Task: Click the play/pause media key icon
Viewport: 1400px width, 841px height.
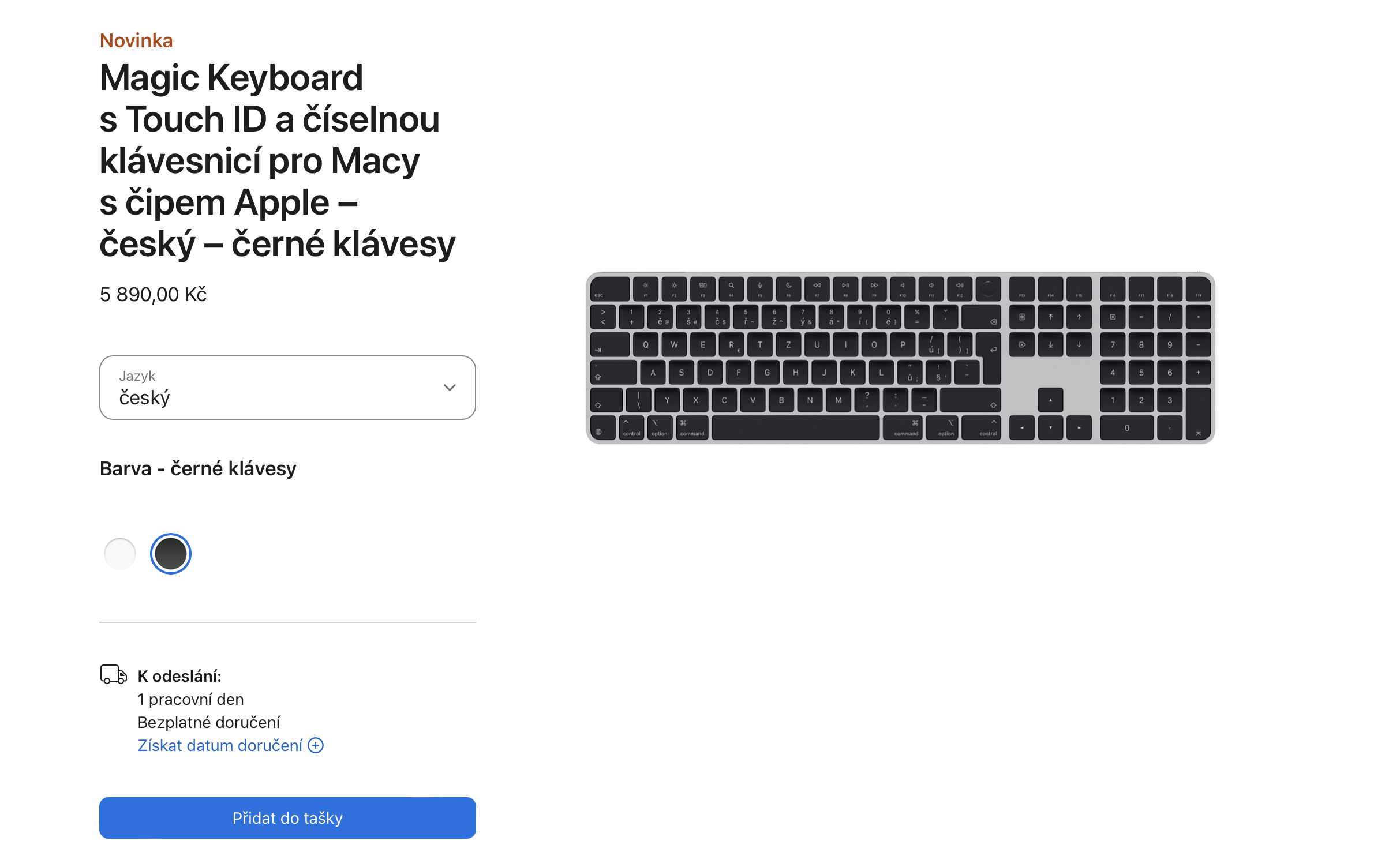Action: tap(845, 286)
